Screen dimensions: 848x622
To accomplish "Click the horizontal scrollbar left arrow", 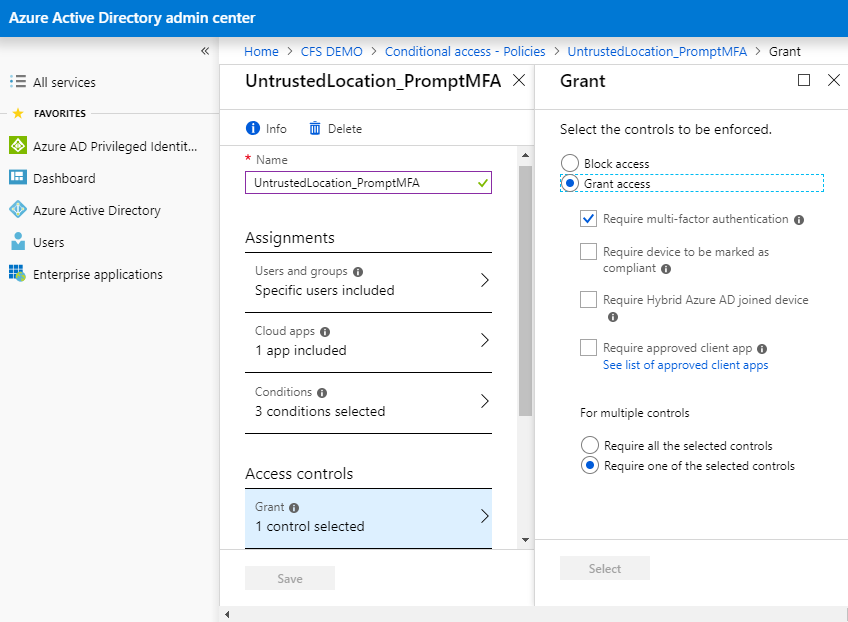I will point(227,614).
